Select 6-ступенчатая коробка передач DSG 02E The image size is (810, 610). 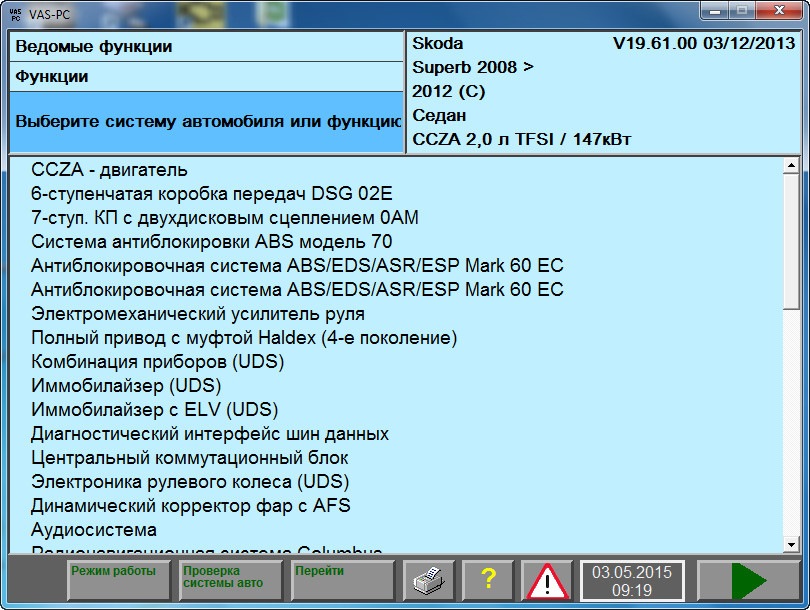pos(211,194)
